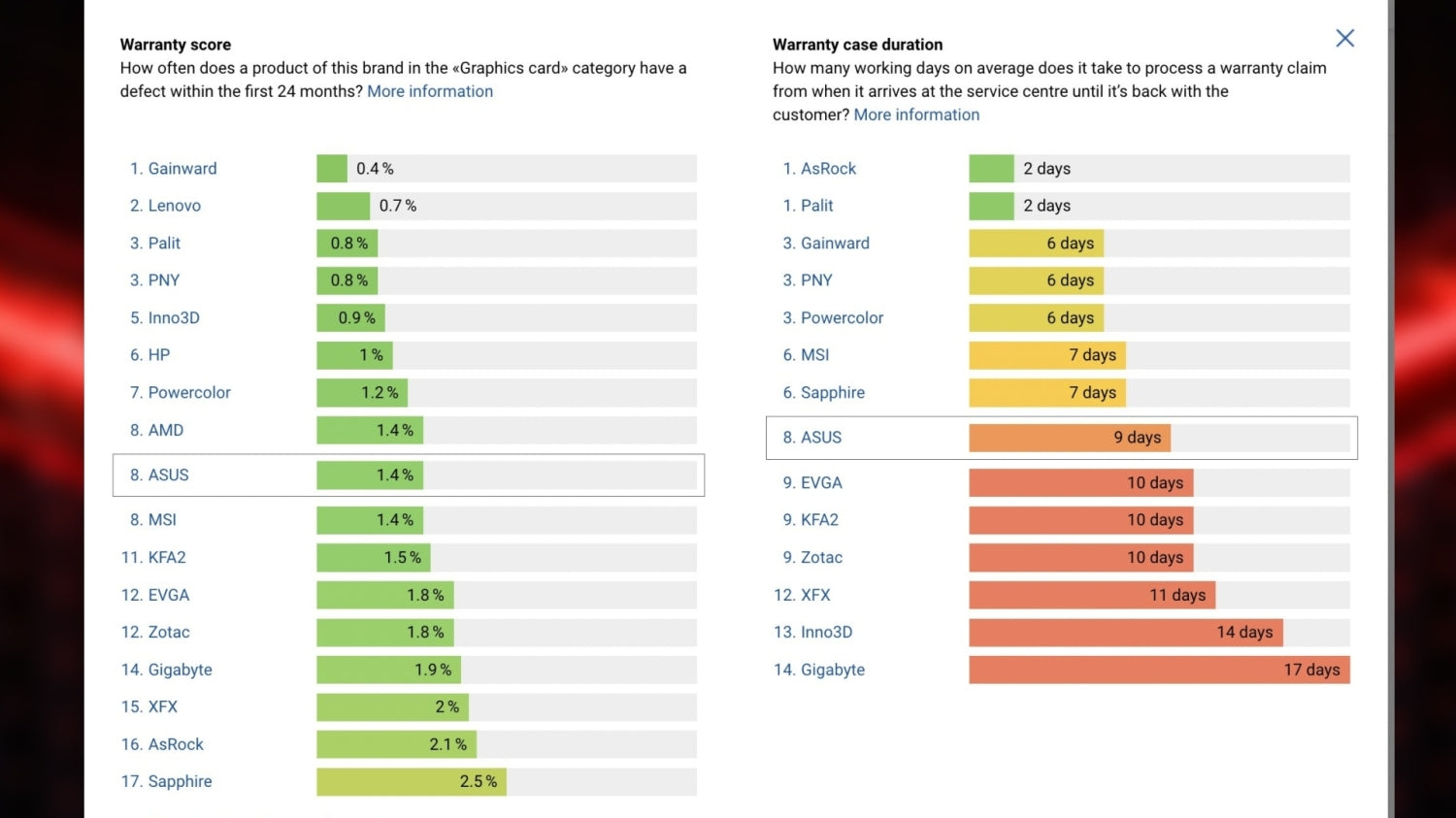The image size is (1456, 818).
Task: Select HP brand in warranty score list
Action: click(x=158, y=355)
